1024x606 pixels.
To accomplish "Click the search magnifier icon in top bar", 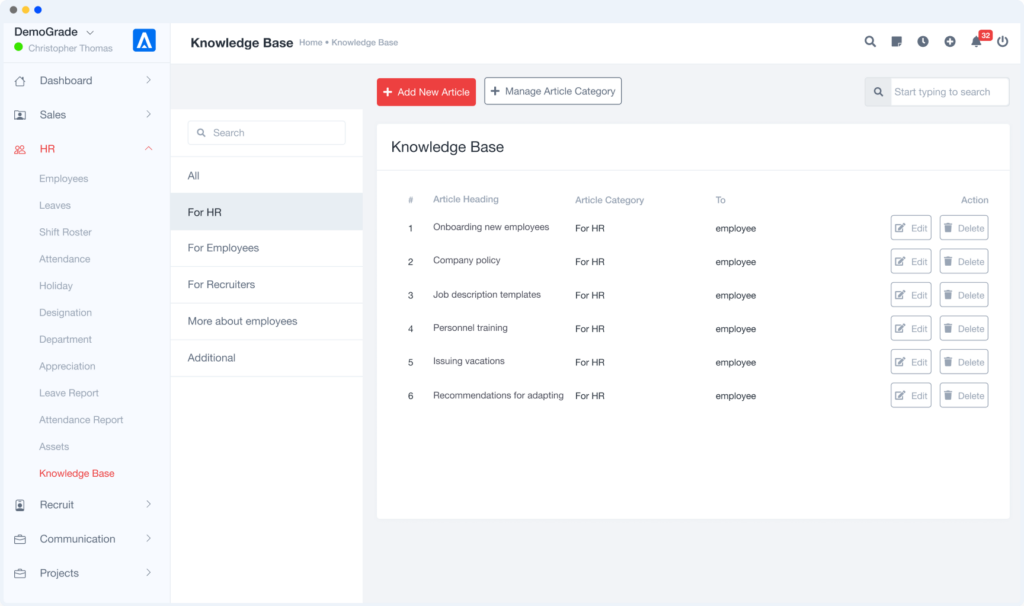I will coord(870,42).
